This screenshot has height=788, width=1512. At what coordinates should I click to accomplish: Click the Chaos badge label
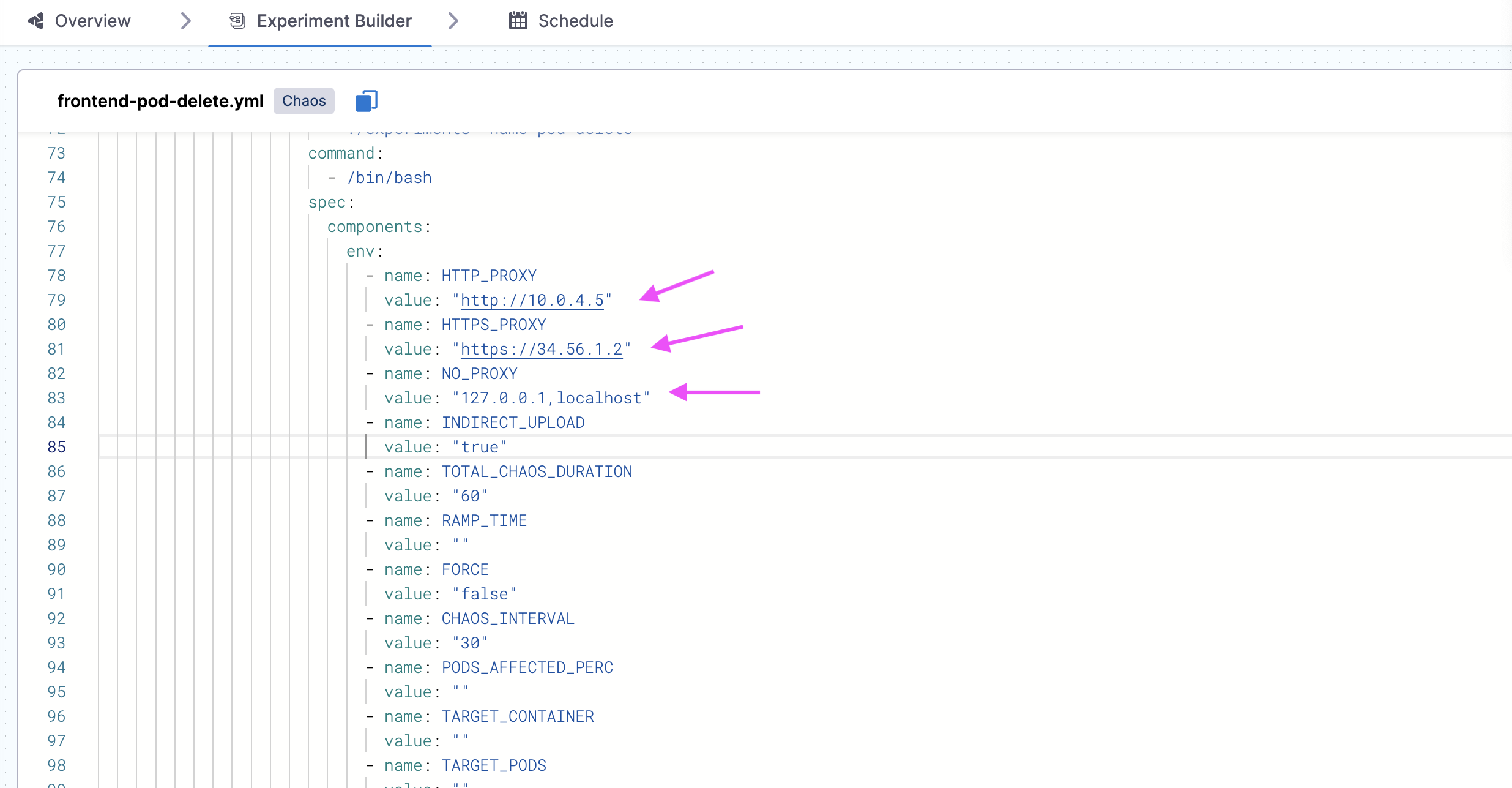[304, 101]
